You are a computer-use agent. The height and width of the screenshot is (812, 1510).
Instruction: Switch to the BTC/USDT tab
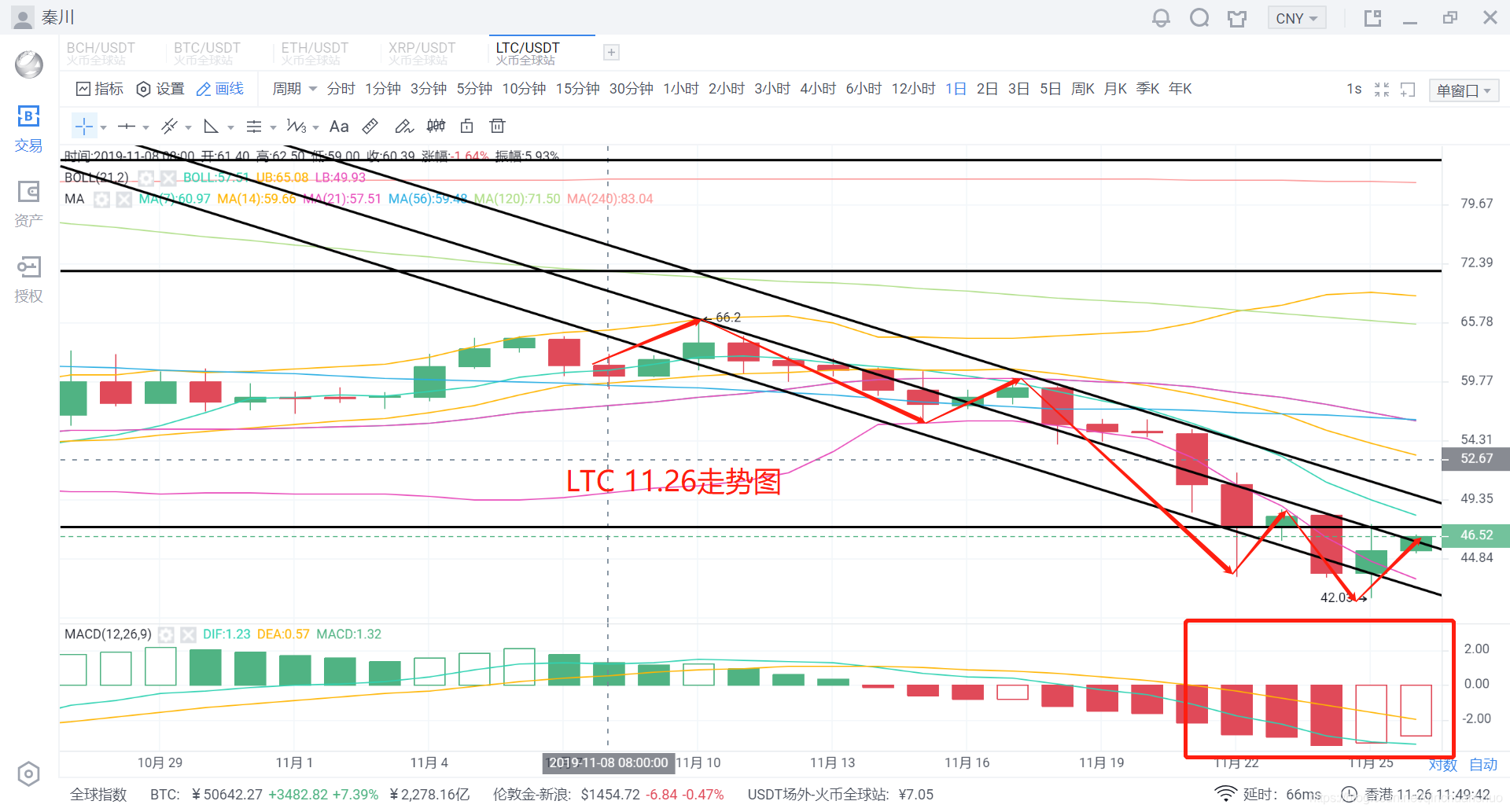click(207, 53)
